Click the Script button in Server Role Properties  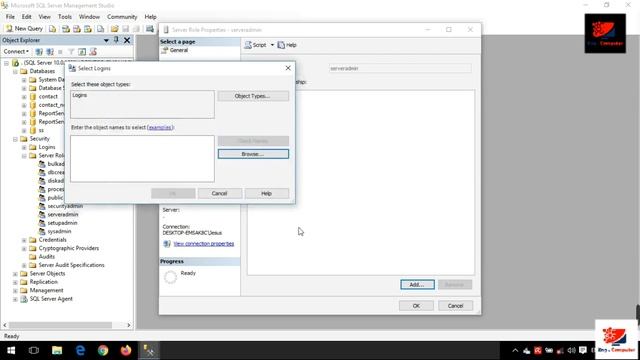(x=256, y=45)
